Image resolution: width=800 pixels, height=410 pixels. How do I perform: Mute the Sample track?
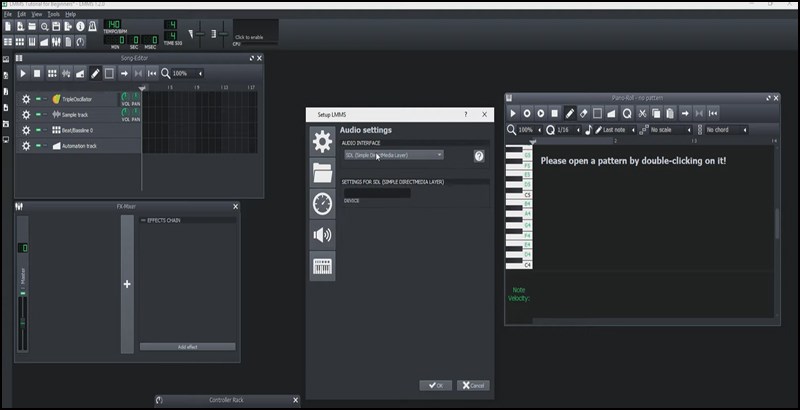click(38, 115)
